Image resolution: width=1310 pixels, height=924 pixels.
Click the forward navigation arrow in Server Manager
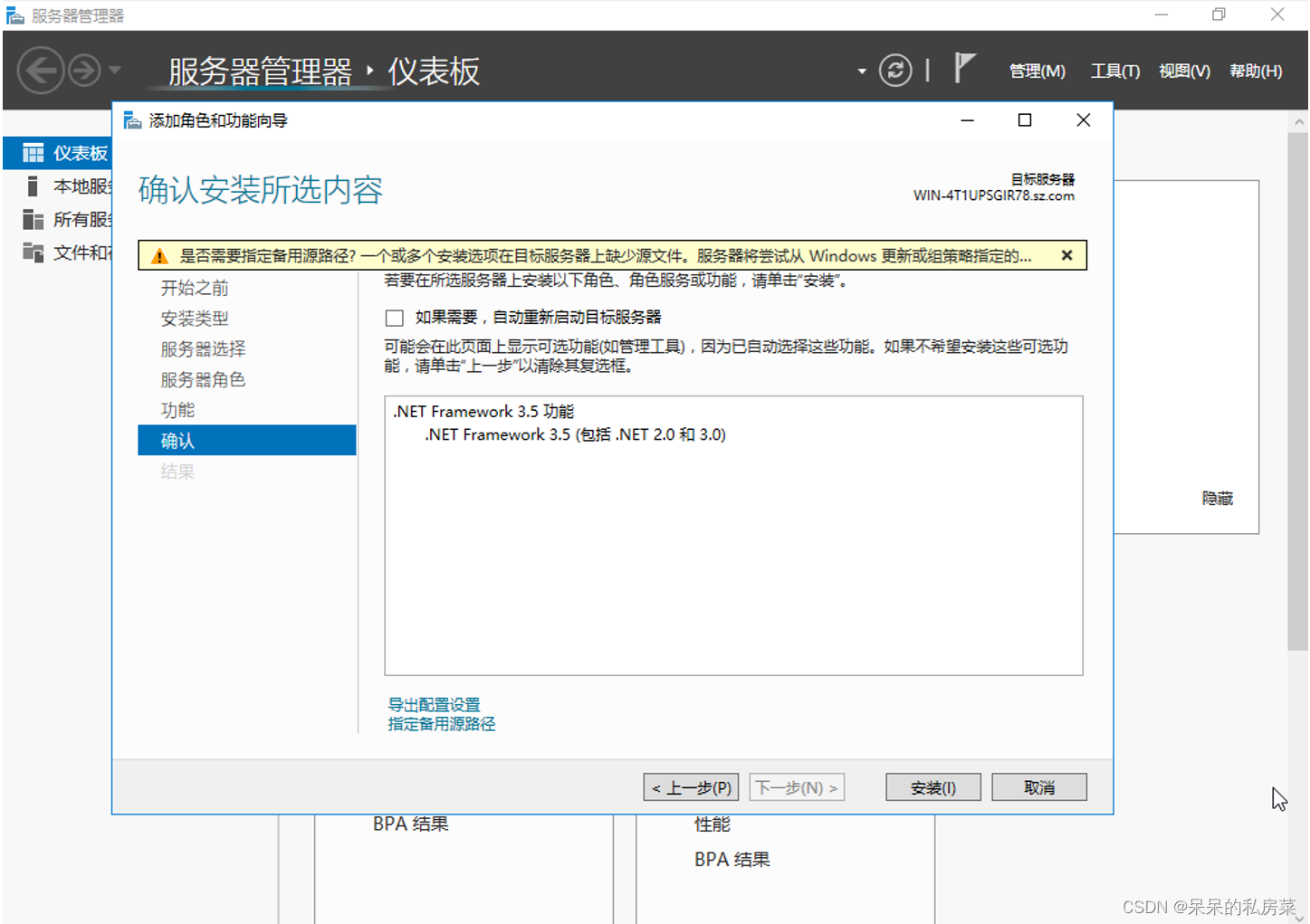tap(85, 71)
